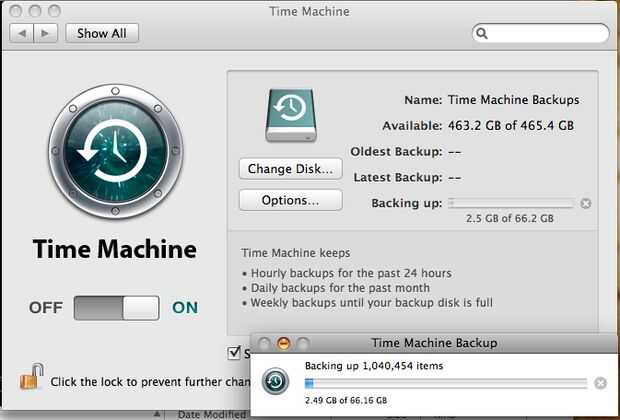
Task: Click the OFF label beside the switch
Action: point(46,308)
